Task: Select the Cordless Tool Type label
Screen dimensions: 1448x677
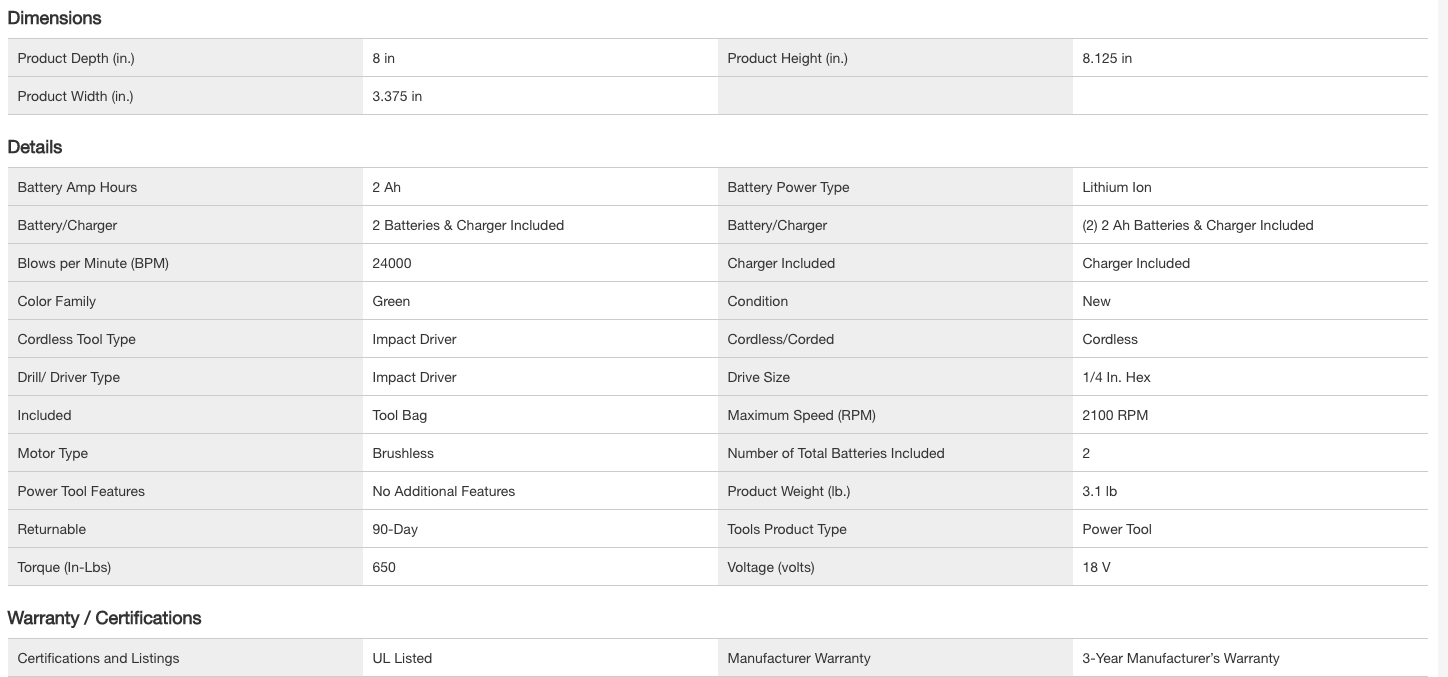Action: (x=76, y=339)
